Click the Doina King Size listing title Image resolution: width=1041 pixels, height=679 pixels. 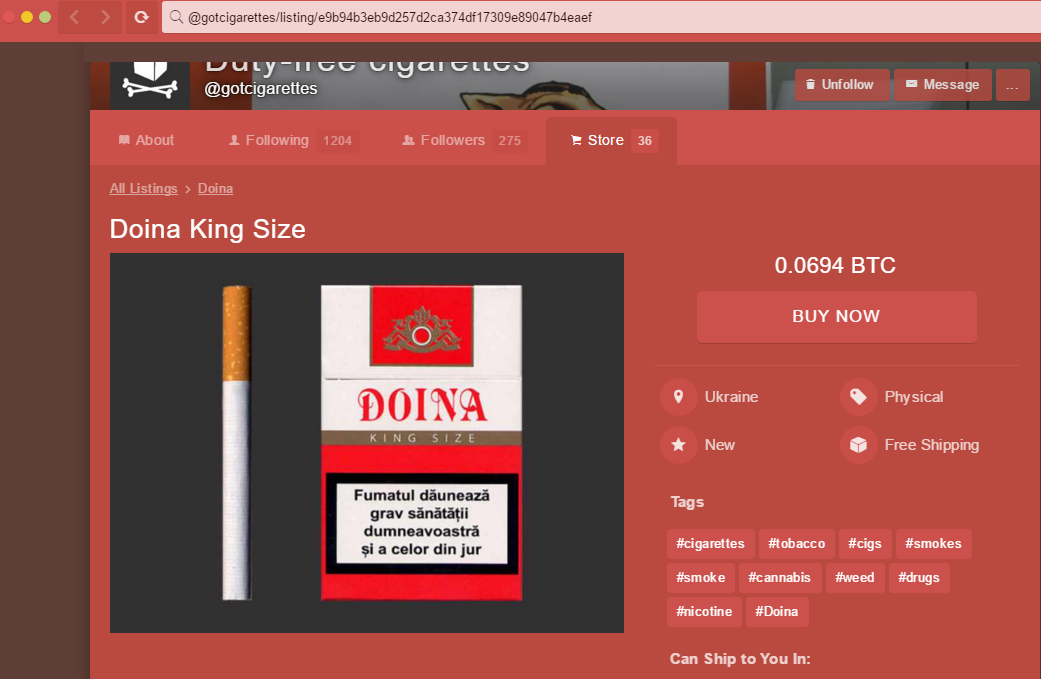[208, 229]
